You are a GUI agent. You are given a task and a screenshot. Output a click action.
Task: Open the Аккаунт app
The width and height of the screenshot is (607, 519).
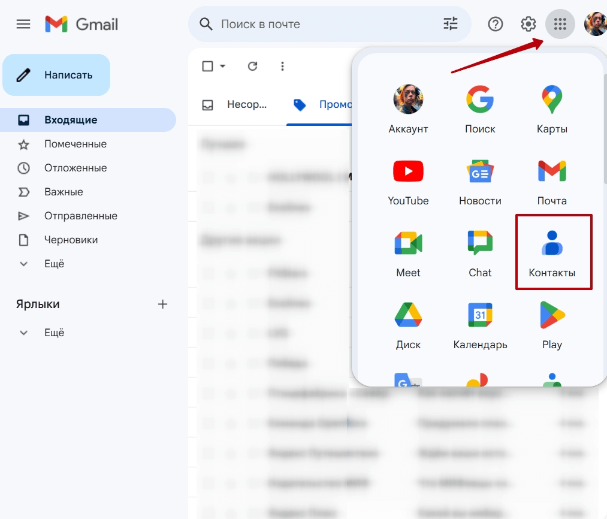point(408,109)
